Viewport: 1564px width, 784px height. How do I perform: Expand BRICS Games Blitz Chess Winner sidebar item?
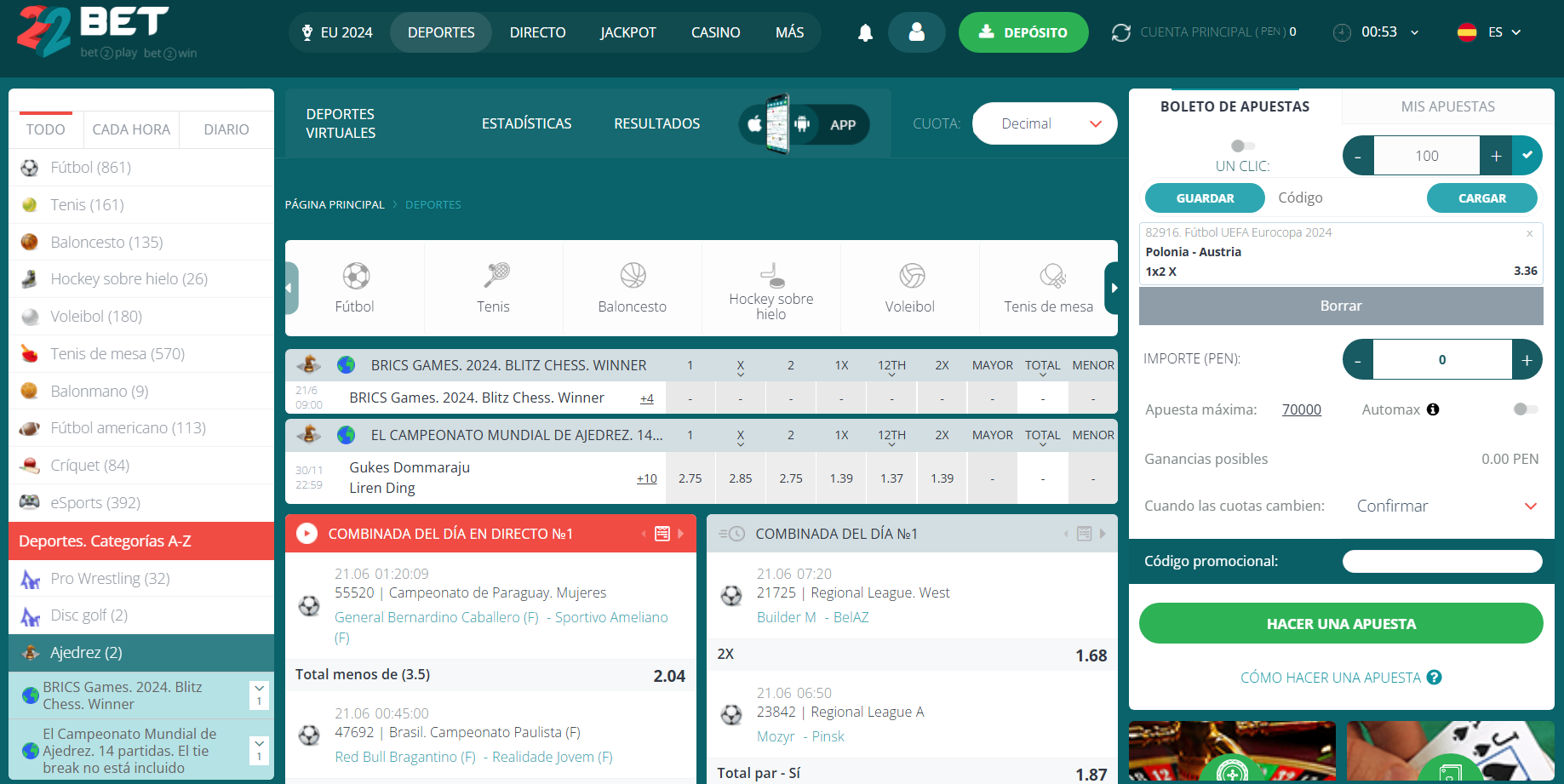click(x=260, y=695)
